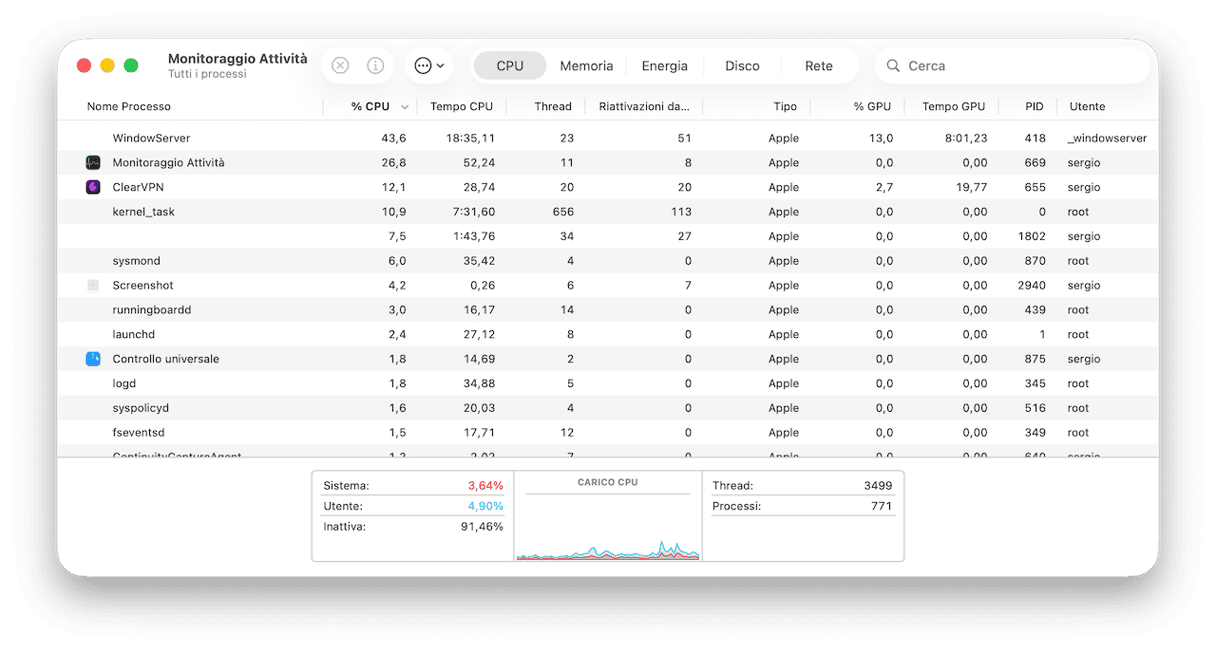Click the magnifying glass search icon
The height and width of the screenshot is (652, 1216).
(x=893, y=65)
